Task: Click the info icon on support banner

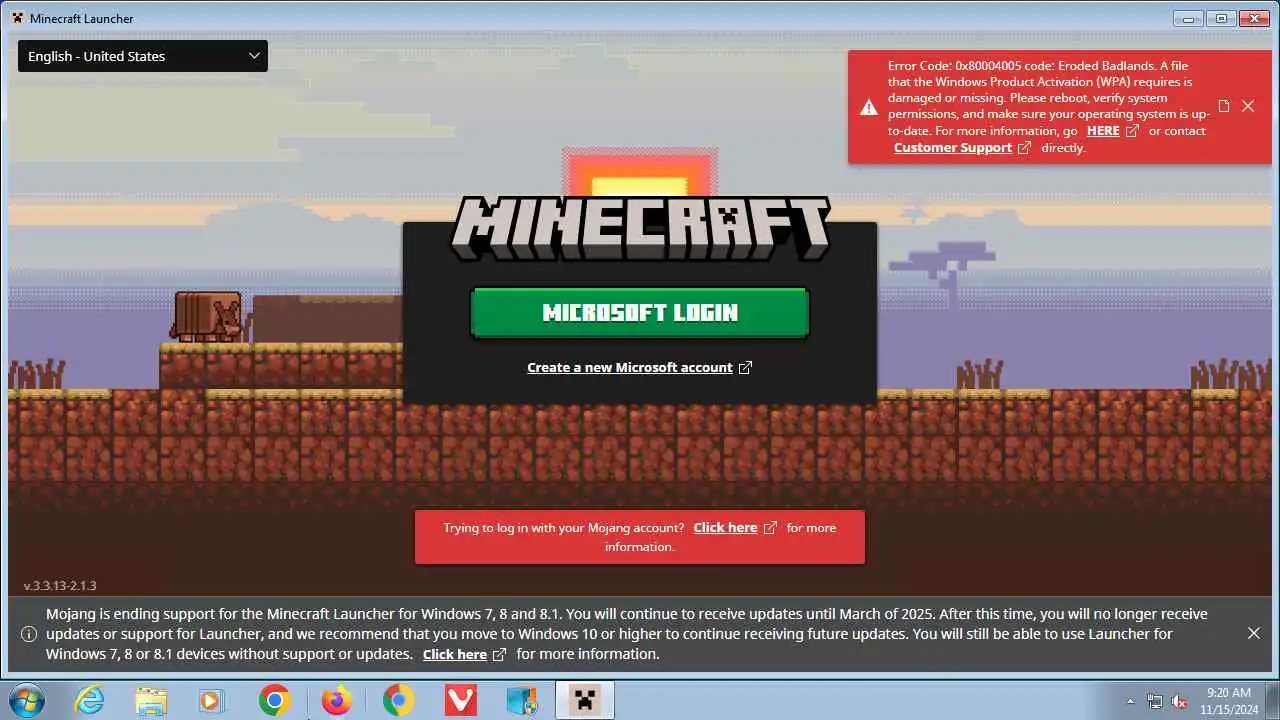Action: pyautogui.click(x=29, y=634)
